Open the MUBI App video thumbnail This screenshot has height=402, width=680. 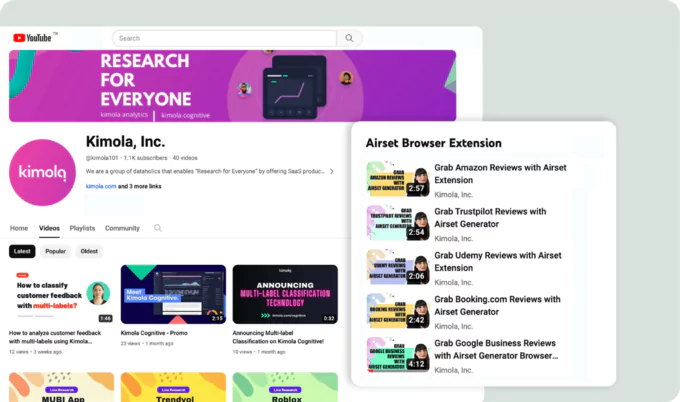pyautogui.click(x=61, y=387)
